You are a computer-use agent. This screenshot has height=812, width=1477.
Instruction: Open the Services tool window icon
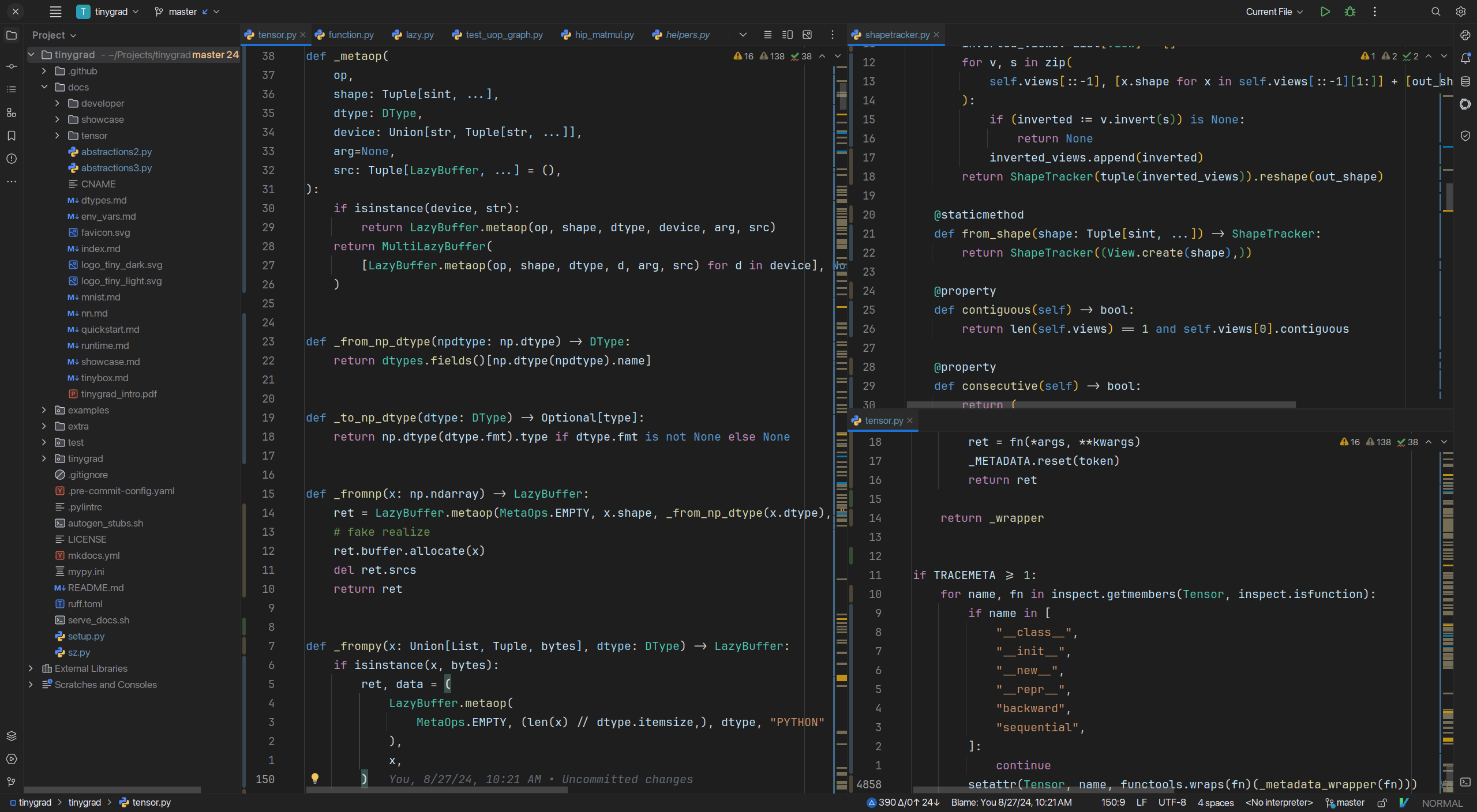tap(12, 759)
